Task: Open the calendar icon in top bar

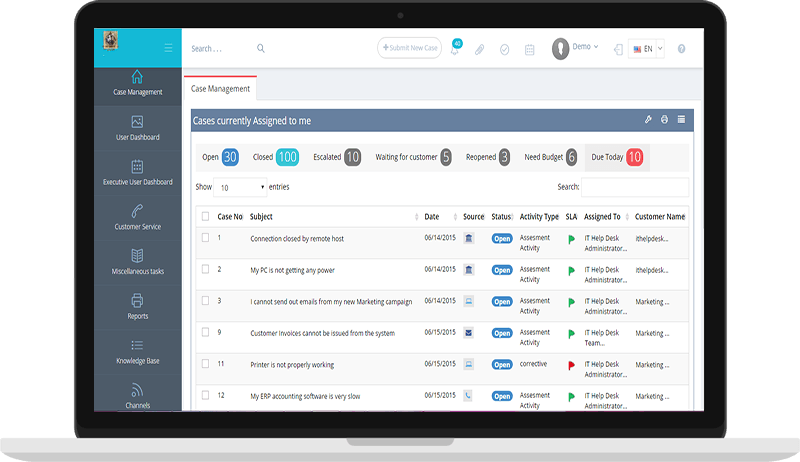Action: (x=530, y=49)
